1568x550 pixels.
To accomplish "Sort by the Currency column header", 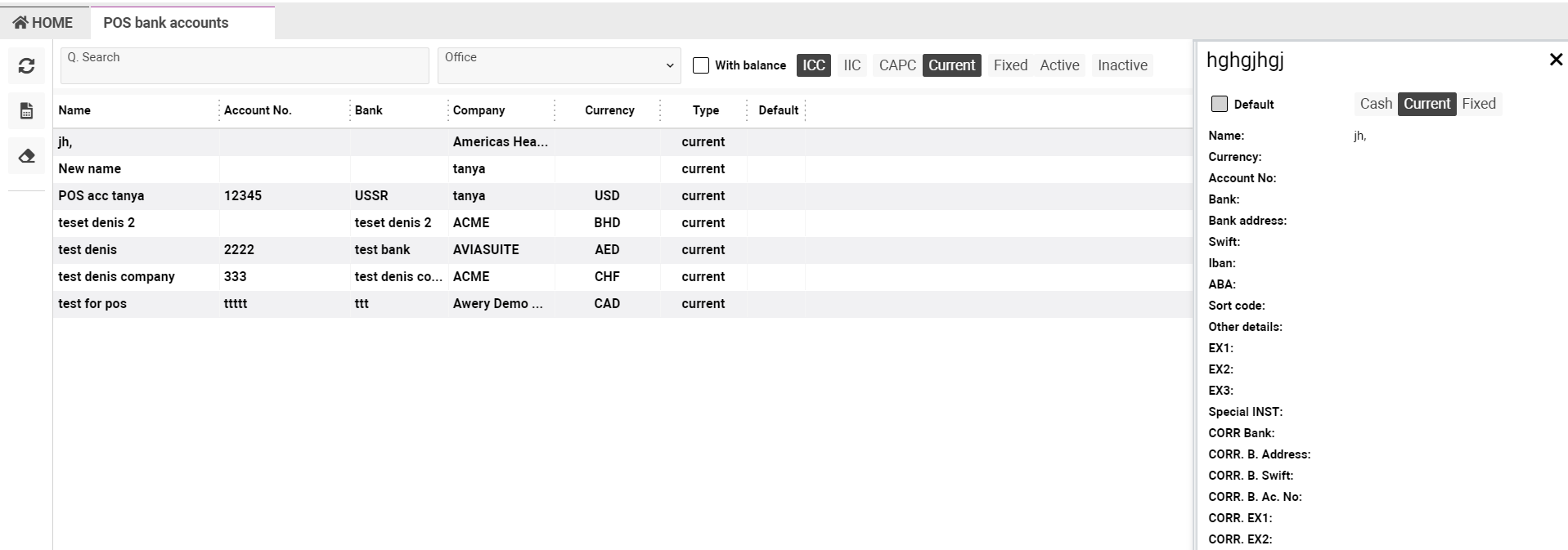I will pyautogui.click(x=609, y=110).
